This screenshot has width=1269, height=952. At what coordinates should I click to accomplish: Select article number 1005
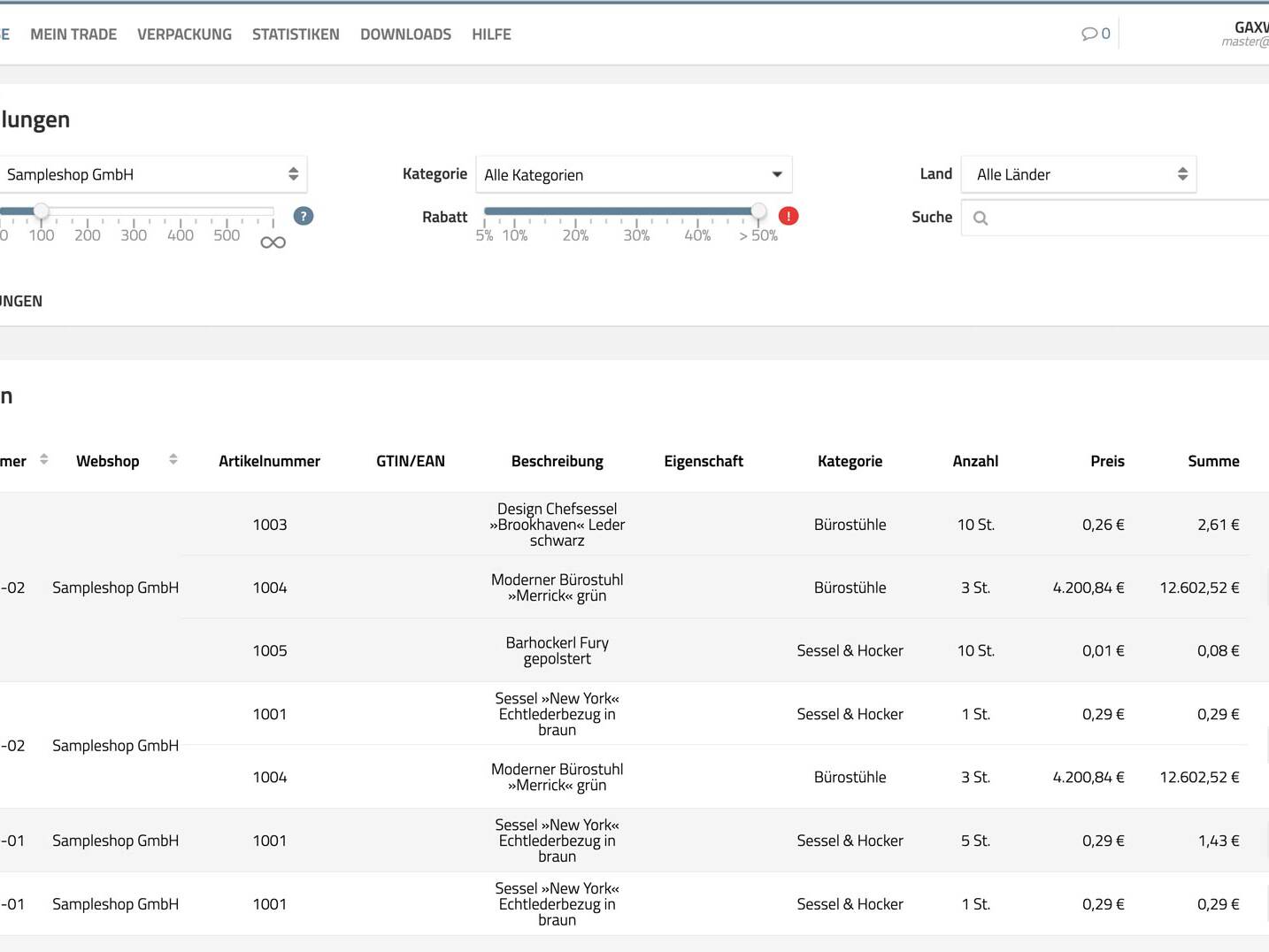click(x=270, y=650)
